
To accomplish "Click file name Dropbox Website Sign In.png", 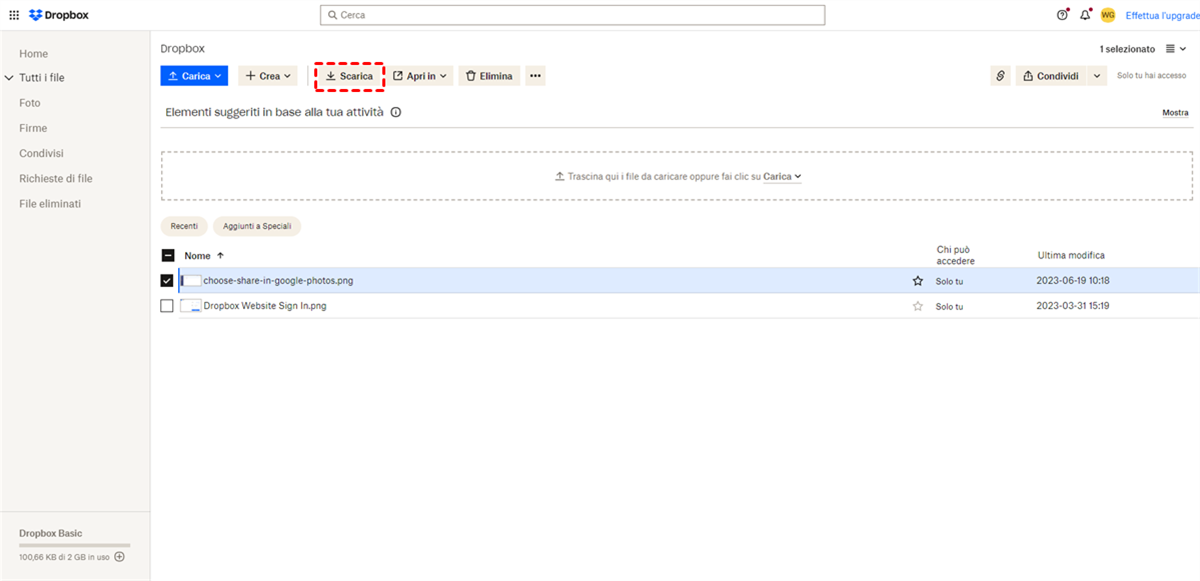I will tap(265, 306).
